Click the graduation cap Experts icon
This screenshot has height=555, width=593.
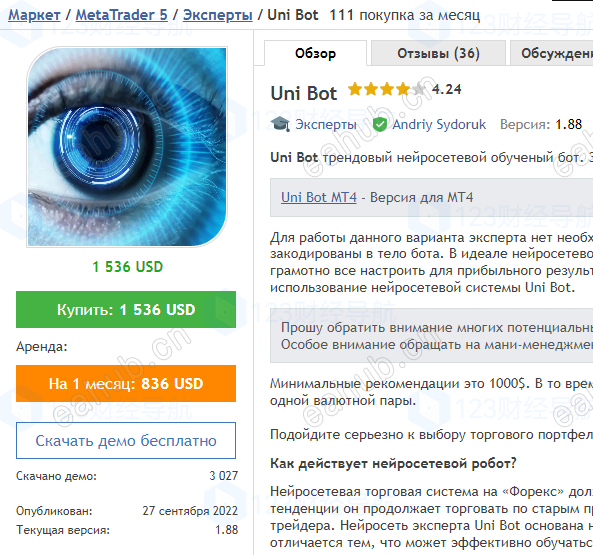click(280, 124)
